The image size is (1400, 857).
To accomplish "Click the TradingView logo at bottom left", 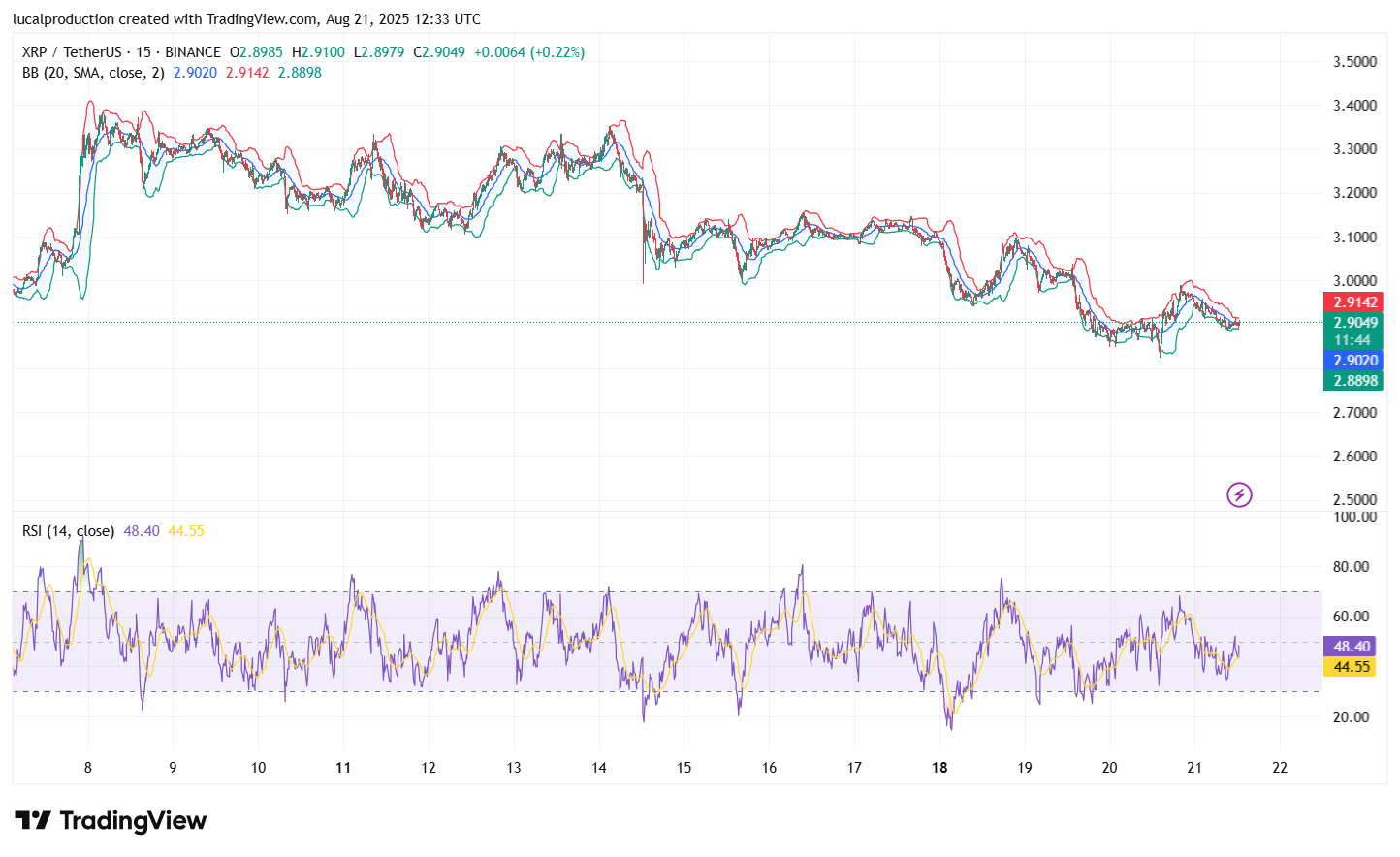I will point(111,821).
